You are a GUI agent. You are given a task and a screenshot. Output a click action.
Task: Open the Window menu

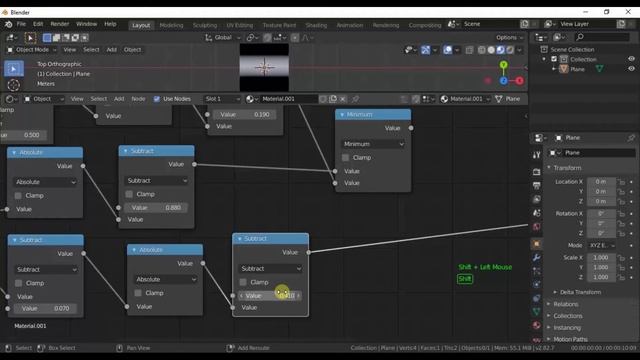[x=87, y=24]
